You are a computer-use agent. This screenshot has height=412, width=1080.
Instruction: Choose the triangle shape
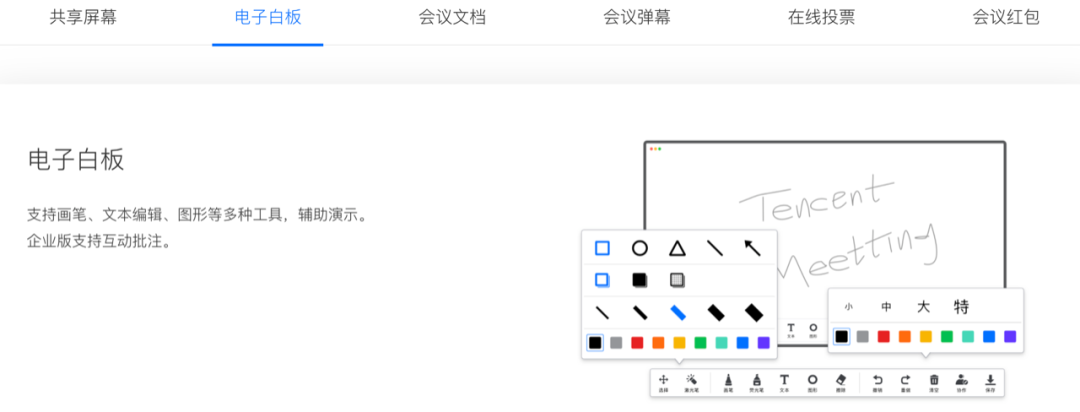(x=678, y=248)
